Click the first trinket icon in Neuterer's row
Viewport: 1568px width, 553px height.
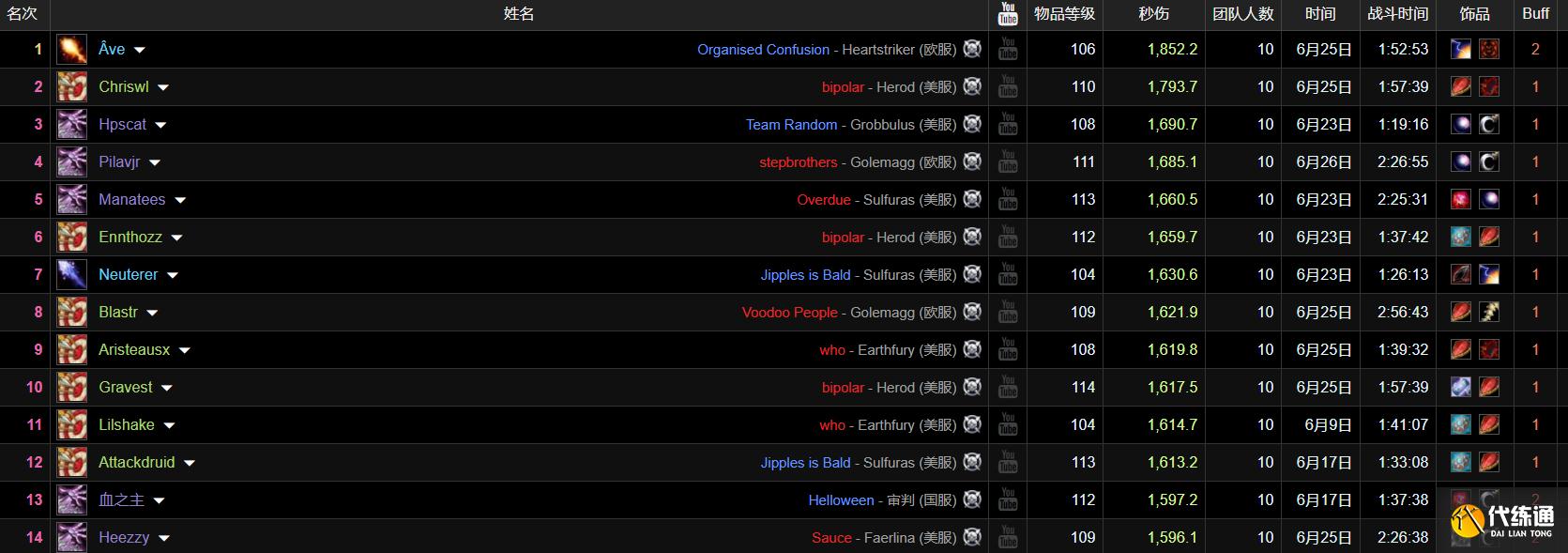click(1461, 274)
